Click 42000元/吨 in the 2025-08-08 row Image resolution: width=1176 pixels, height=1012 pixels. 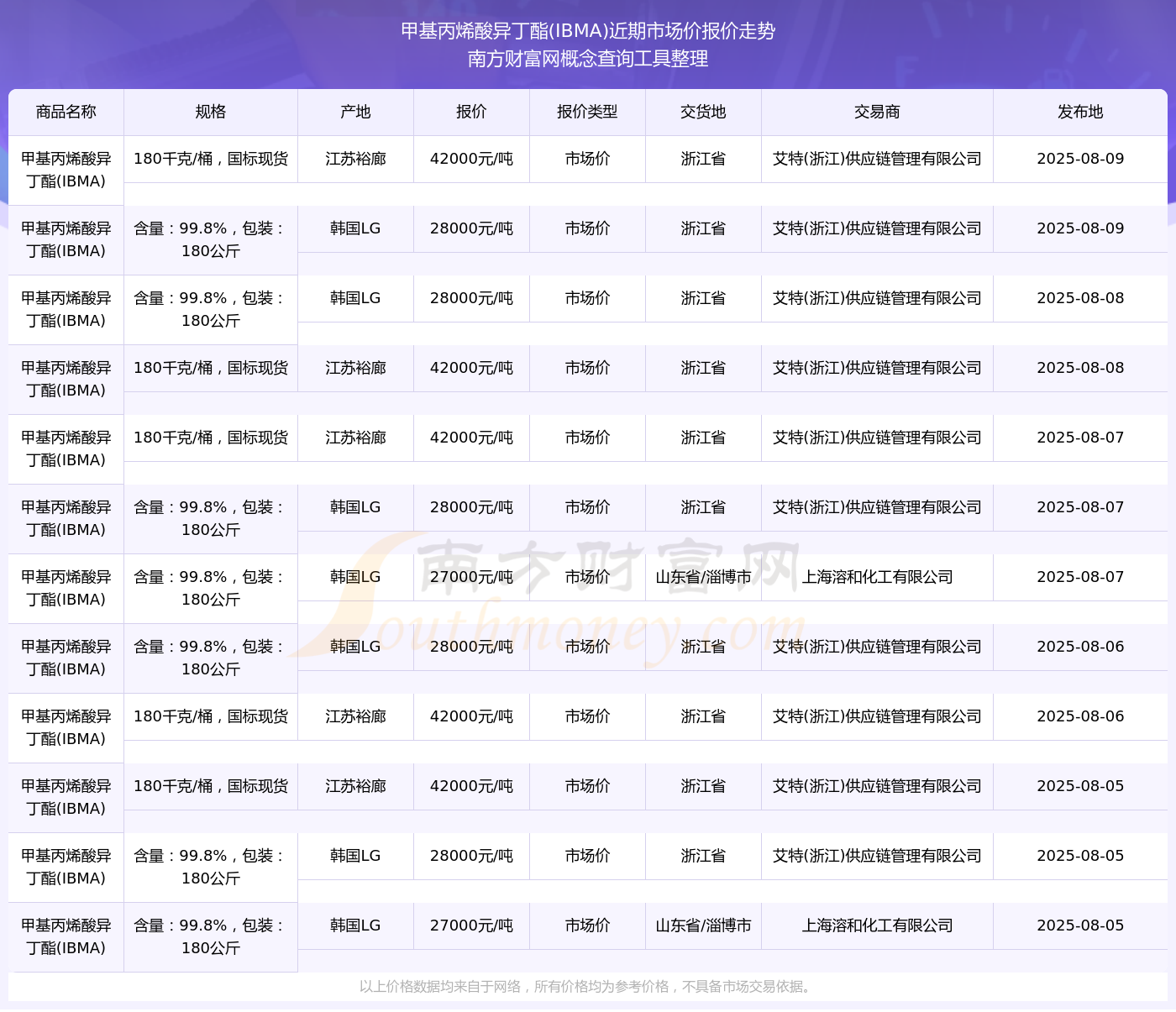click(471, 368)
